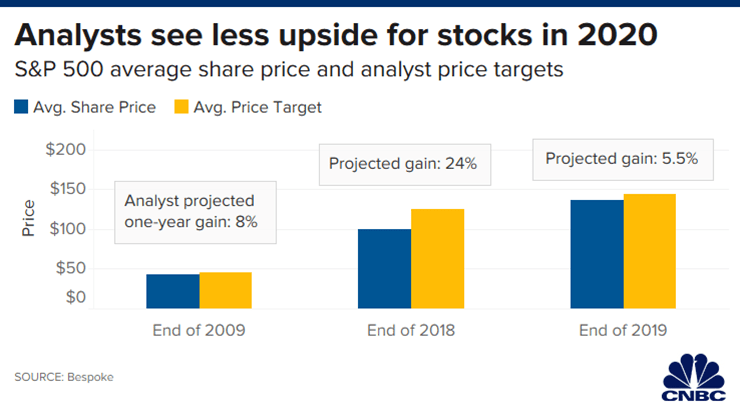The image size is (740, 416).
Task: Select the yellow End of 2018 price target bar
Action: pyautogui.click(x=438, y=258)
